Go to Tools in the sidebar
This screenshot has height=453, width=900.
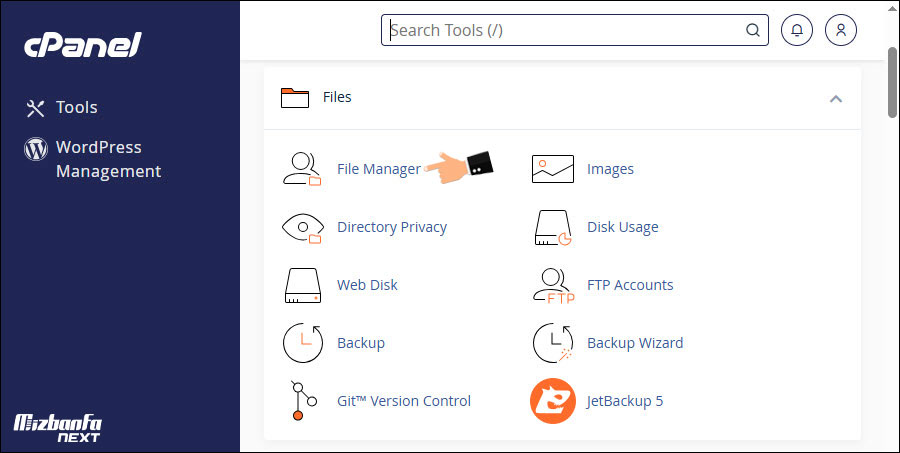[76, 107]
